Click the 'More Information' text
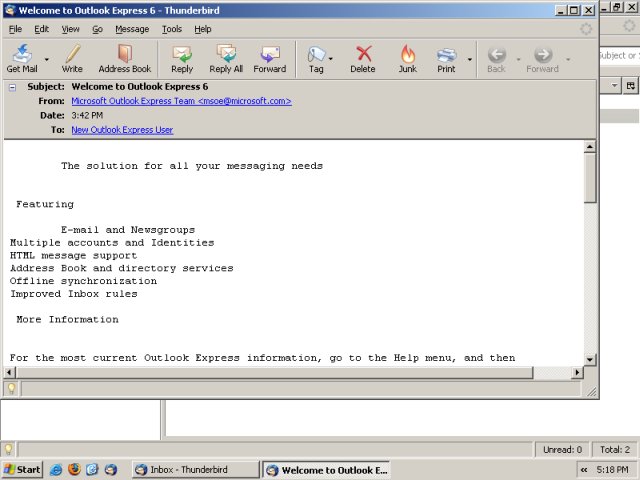This screenshot has height=480, width=640. tap(67, 320)
